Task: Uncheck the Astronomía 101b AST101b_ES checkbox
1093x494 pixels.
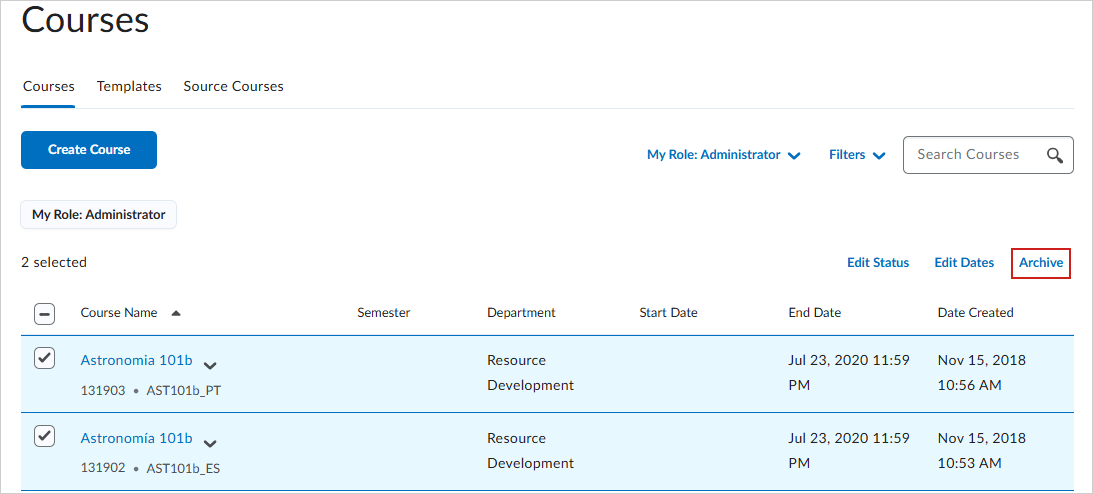Action: (x=44, y=436)
